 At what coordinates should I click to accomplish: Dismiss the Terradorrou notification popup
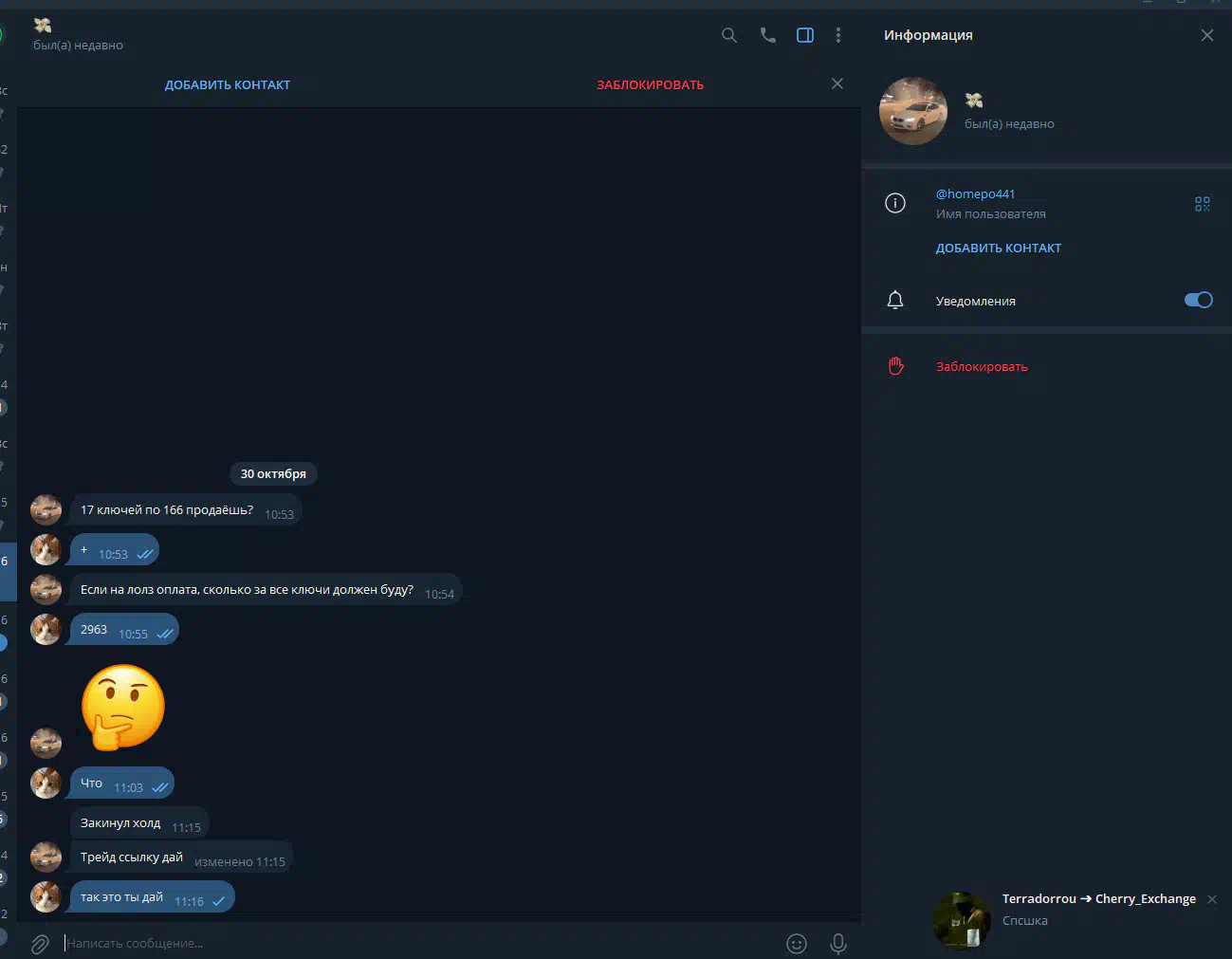pyautogui.click(x=1212, y=899)
